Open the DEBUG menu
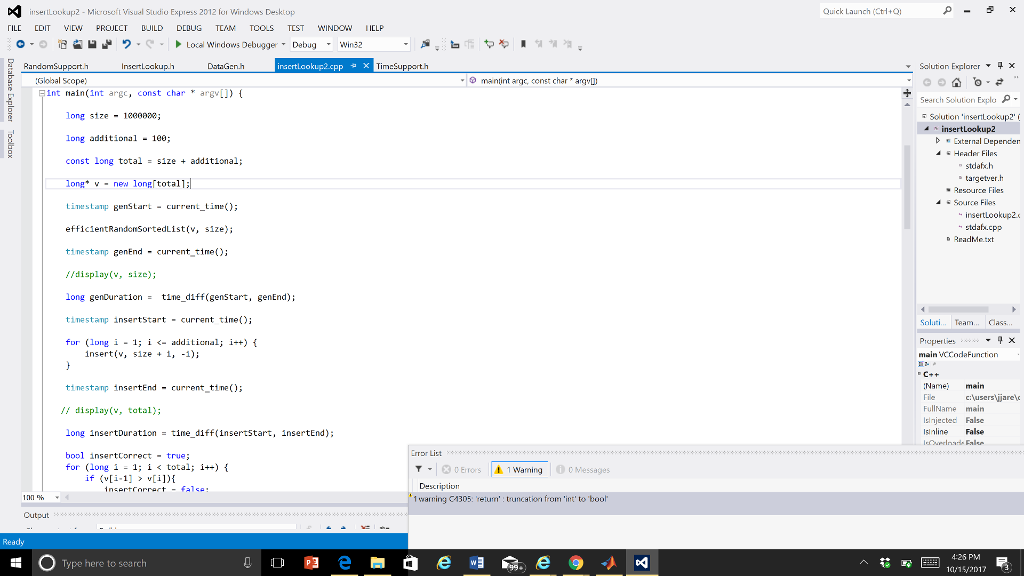The image size is (1024, 576). [x=187, y=28]
